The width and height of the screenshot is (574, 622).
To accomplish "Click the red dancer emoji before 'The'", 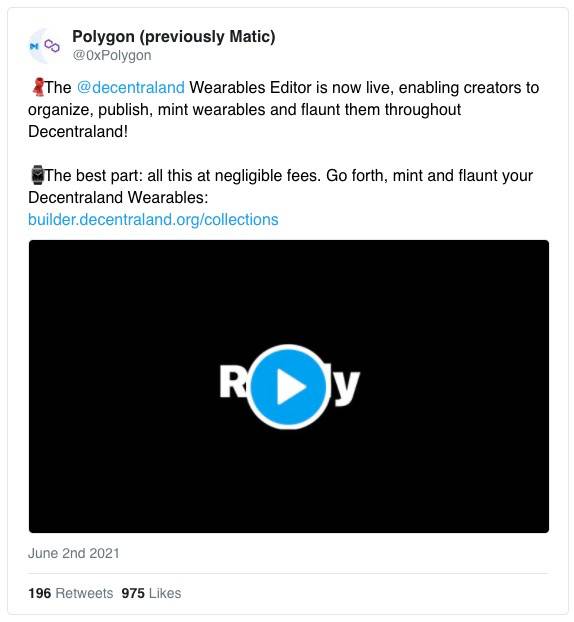I will (x=38, y=87).
